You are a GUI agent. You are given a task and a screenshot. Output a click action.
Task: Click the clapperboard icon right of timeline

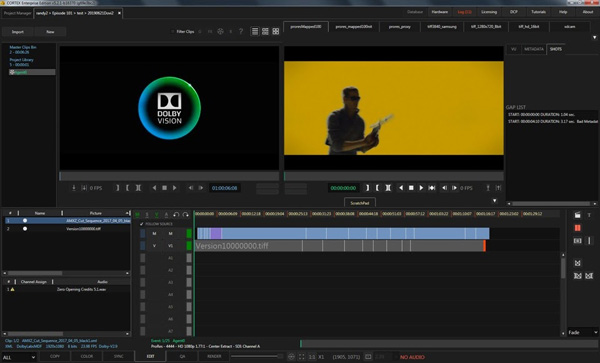[x=577, y=215]
